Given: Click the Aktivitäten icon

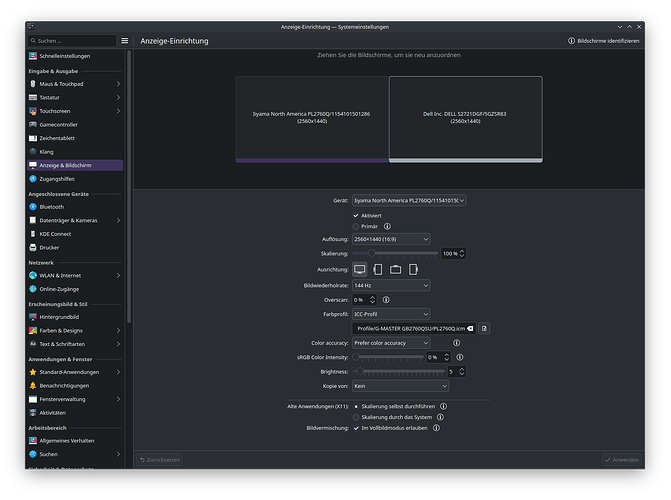Looking at the screenshot, I should (33, 413).
